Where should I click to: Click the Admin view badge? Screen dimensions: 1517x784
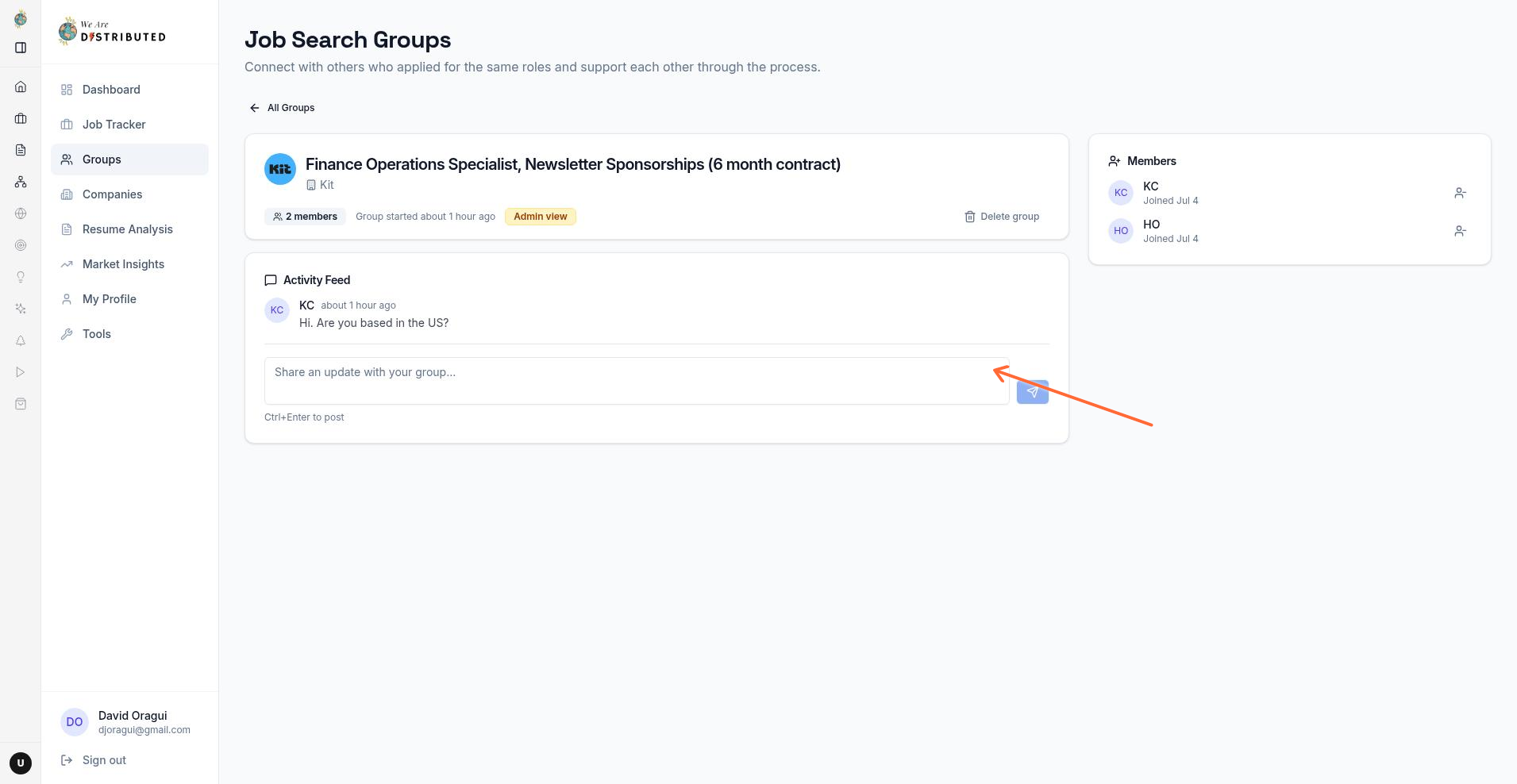point(541,217)
